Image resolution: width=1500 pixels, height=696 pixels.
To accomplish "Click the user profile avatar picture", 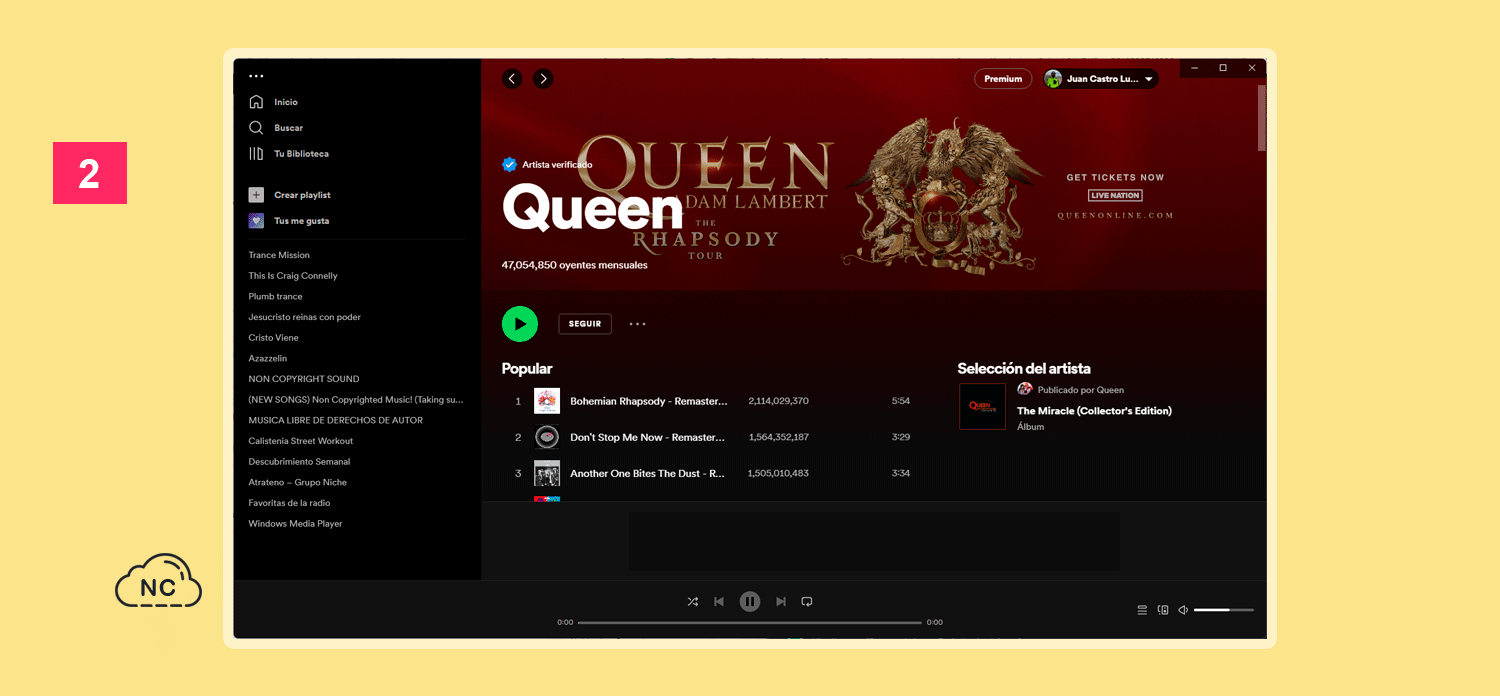I will pos(1054,79).
